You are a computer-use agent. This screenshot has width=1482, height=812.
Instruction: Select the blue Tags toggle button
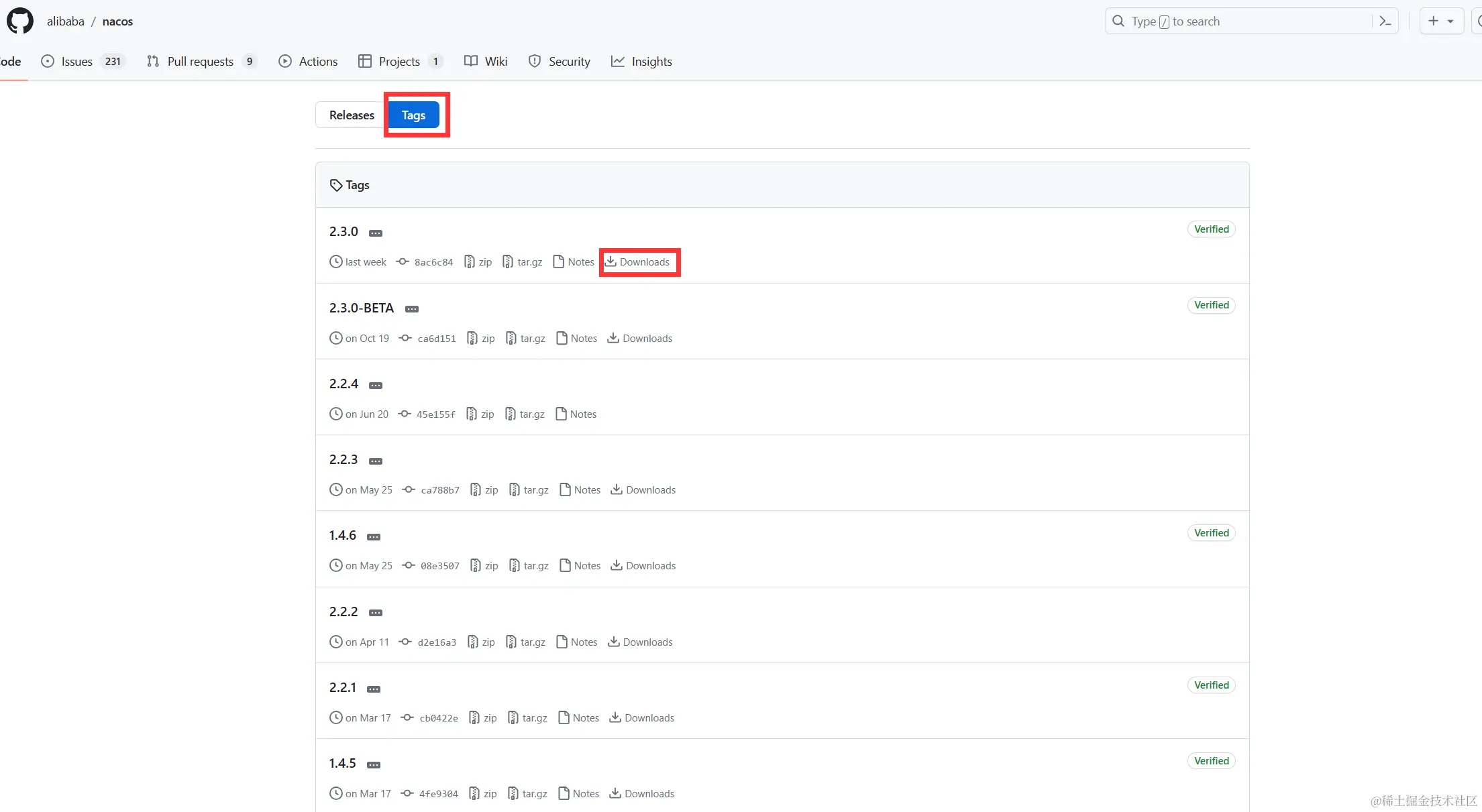(414, 115)
